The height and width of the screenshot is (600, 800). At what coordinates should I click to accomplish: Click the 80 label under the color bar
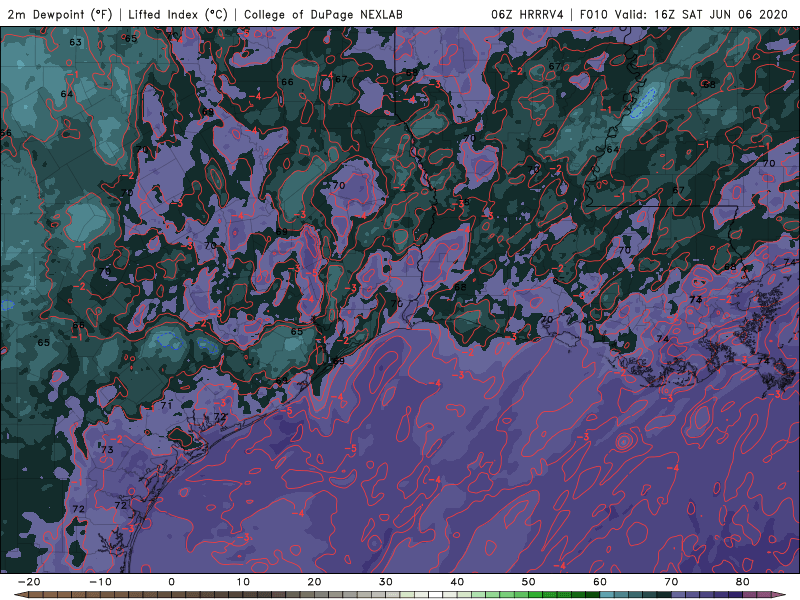click(x=743, y=582)
